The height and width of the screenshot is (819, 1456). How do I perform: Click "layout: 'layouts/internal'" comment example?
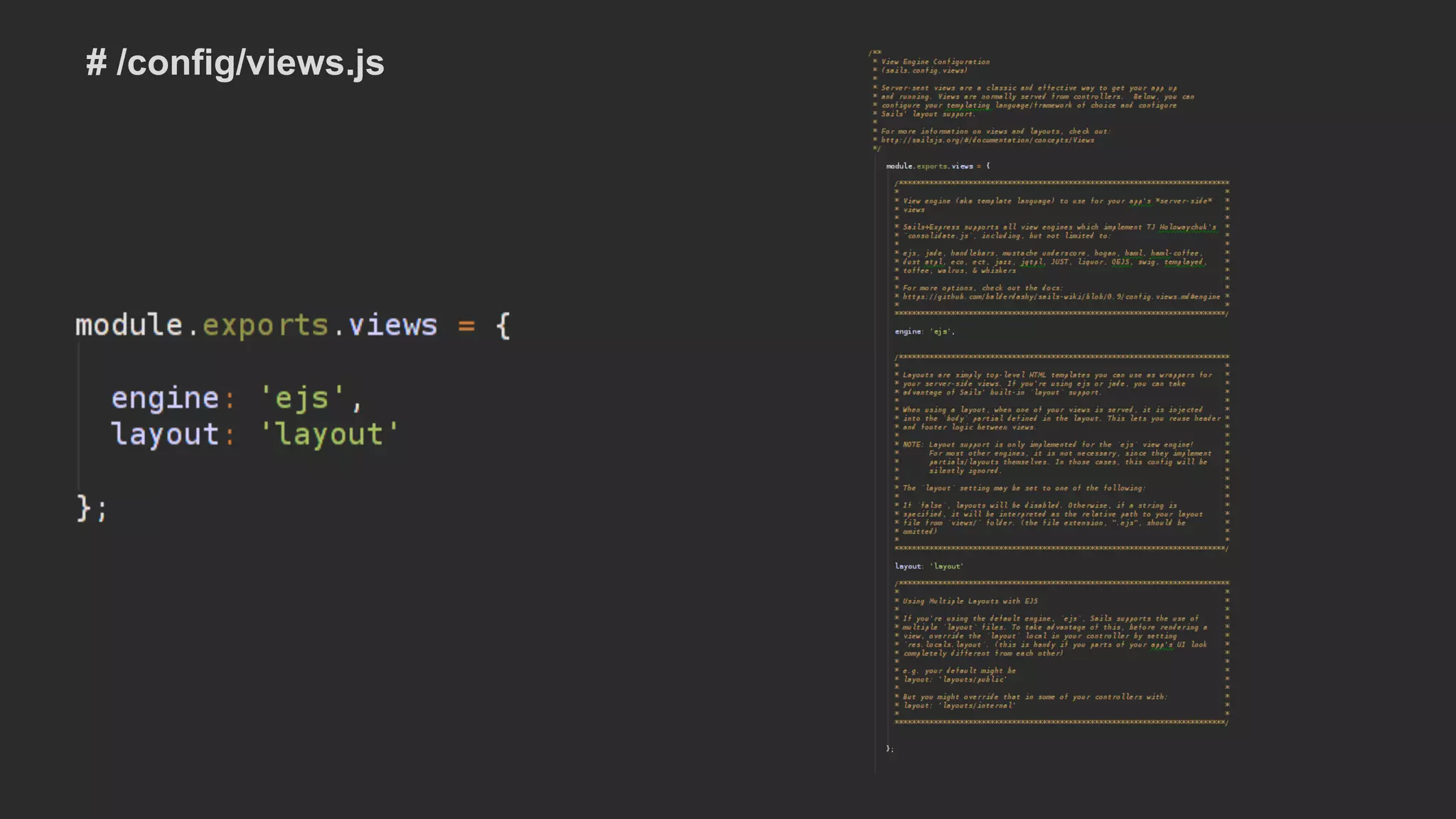959,706
